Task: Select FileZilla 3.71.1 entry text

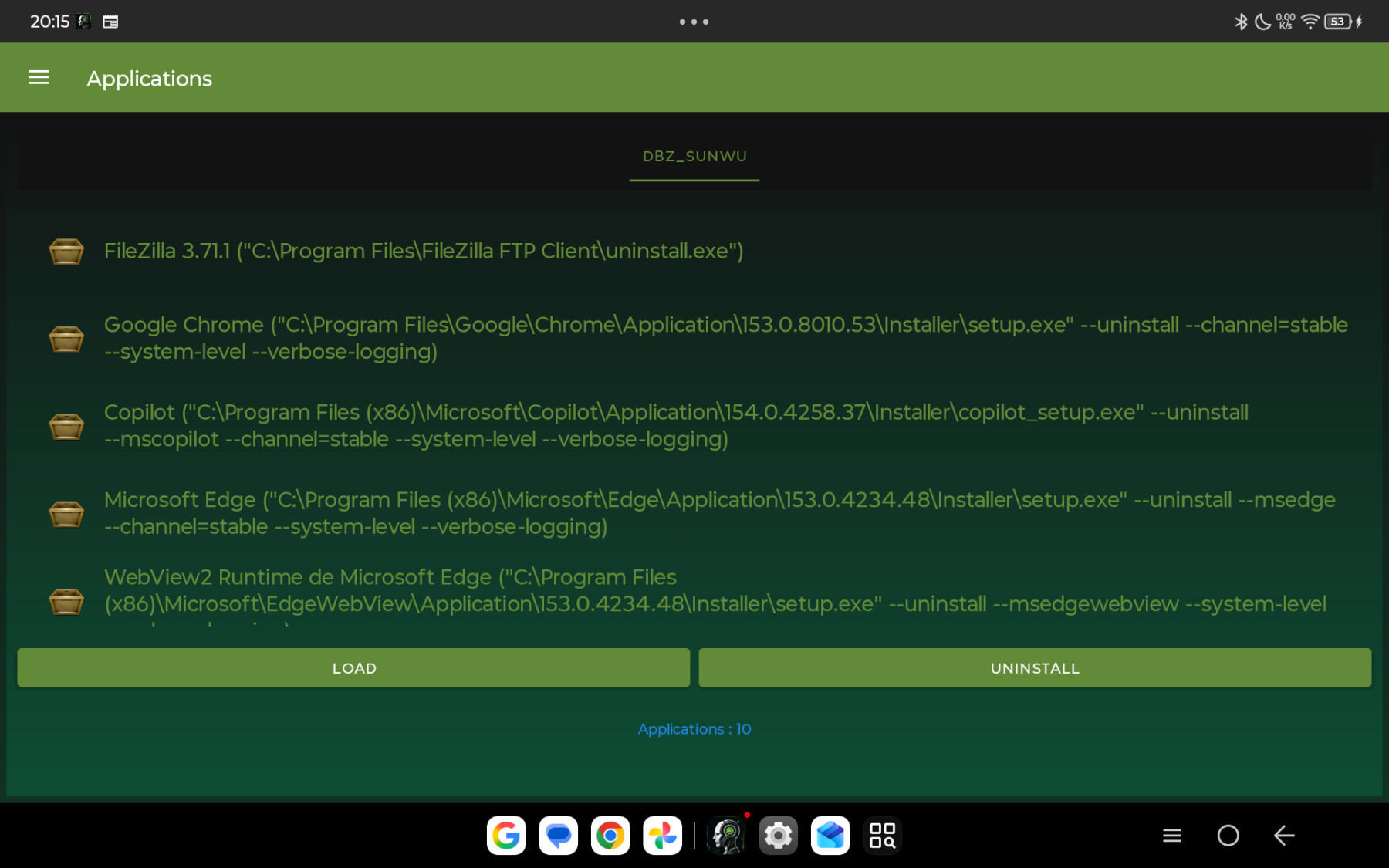Action: 424,251
